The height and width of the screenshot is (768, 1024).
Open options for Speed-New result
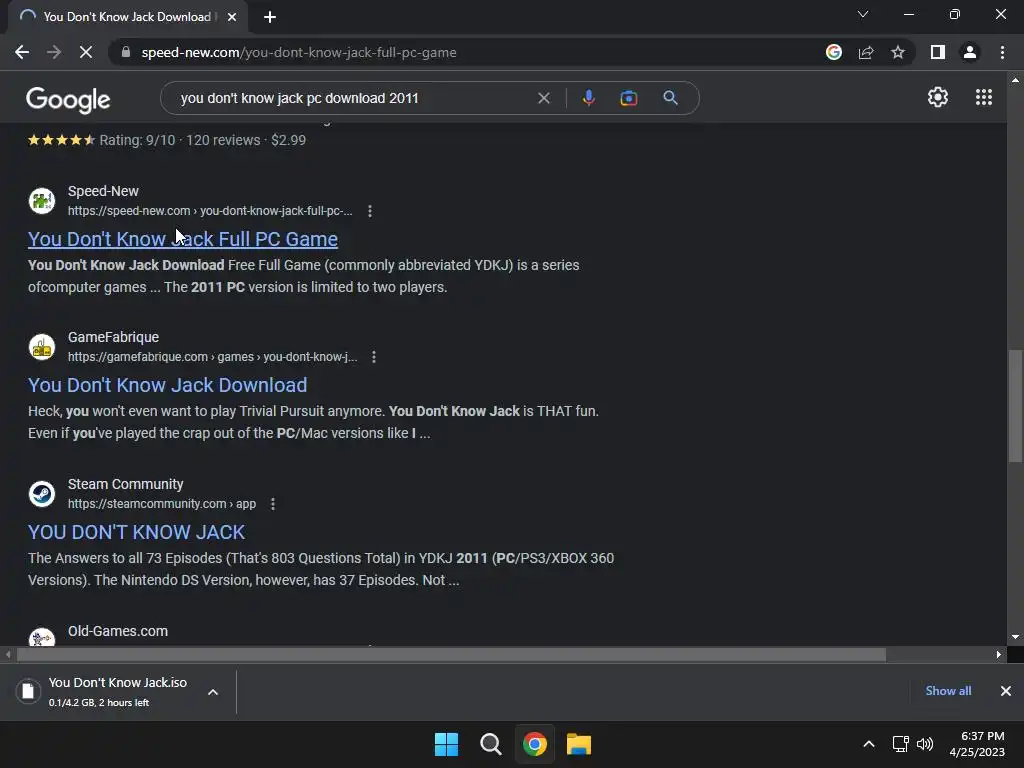370,211
